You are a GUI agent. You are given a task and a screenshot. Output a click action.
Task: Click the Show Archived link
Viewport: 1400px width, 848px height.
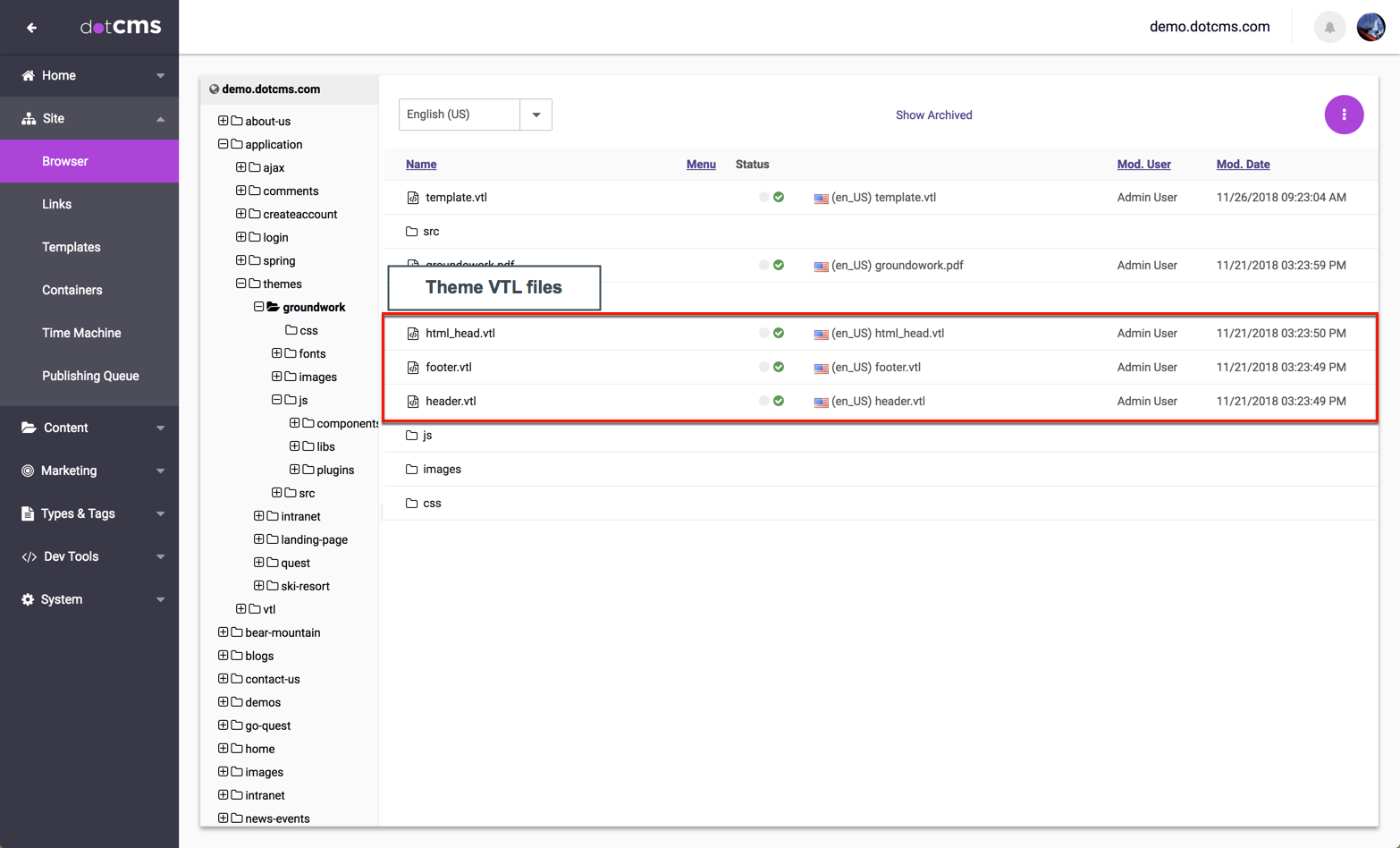[x=933, y=115]
